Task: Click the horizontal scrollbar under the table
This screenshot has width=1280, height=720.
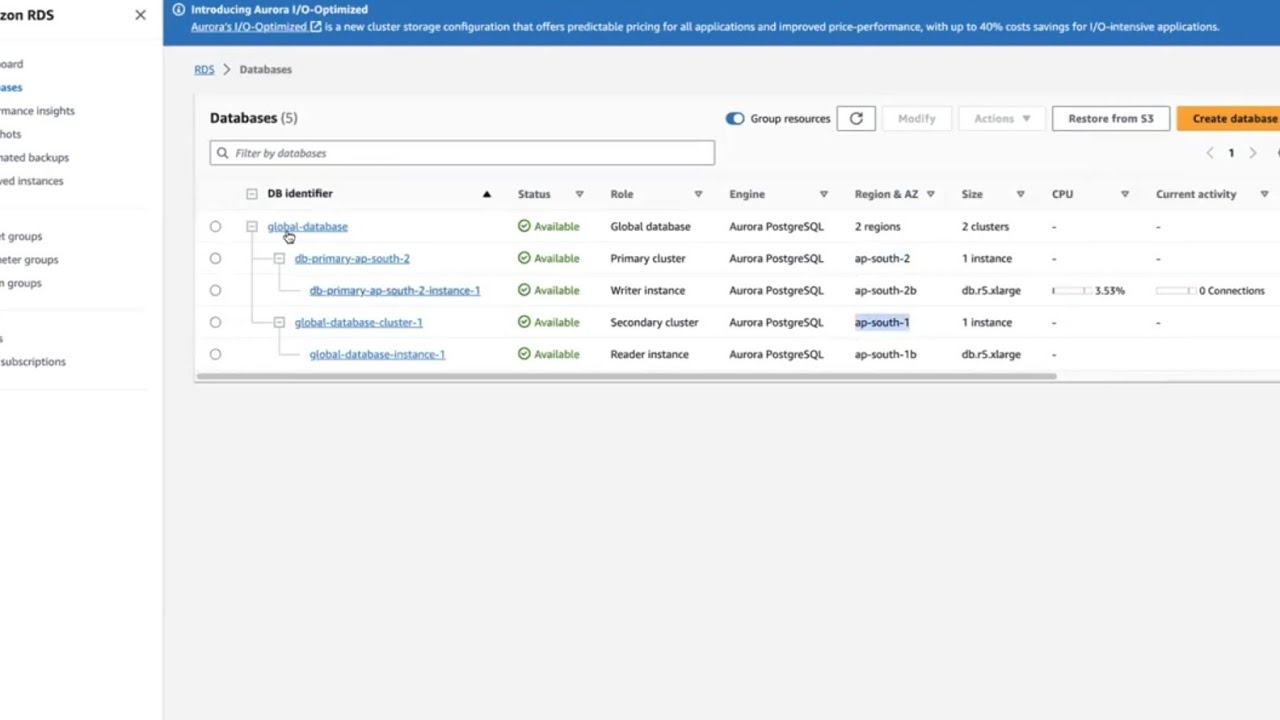Action: (626, 377)
